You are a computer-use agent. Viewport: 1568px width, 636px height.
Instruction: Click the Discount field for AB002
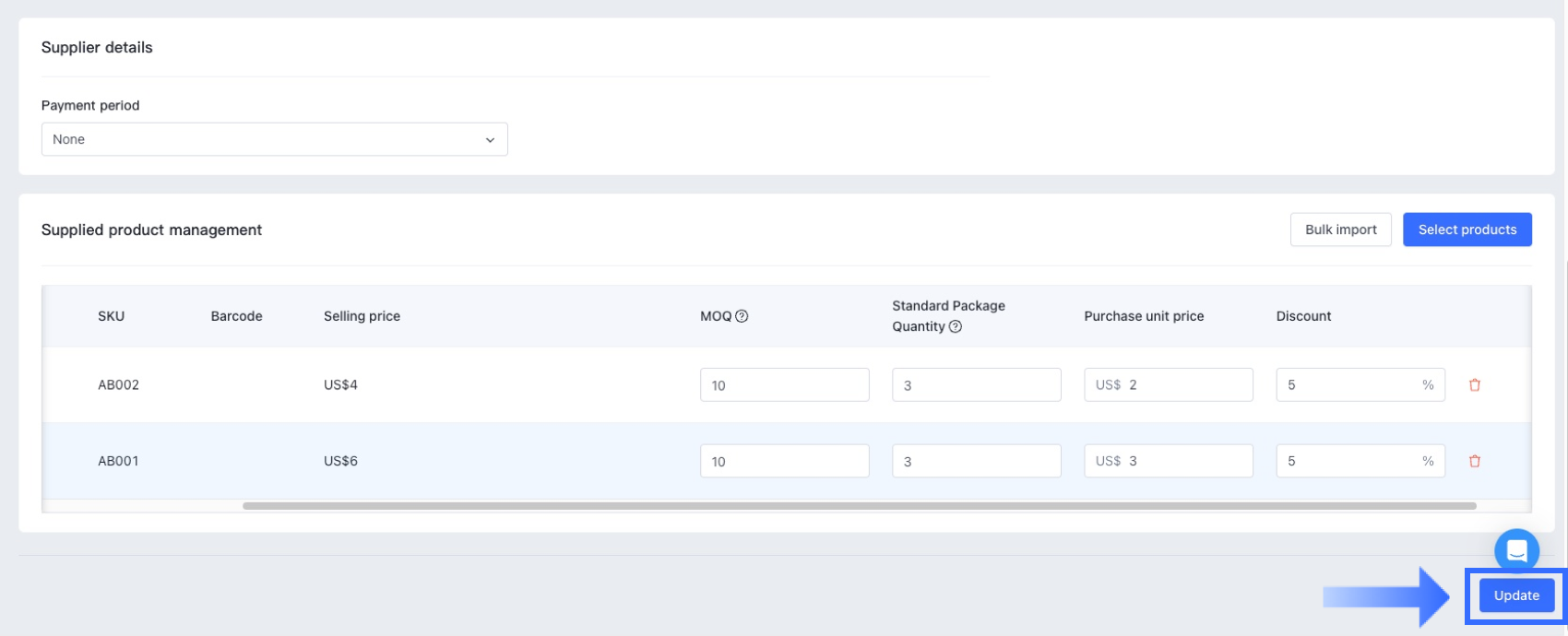coord(1347,385)
